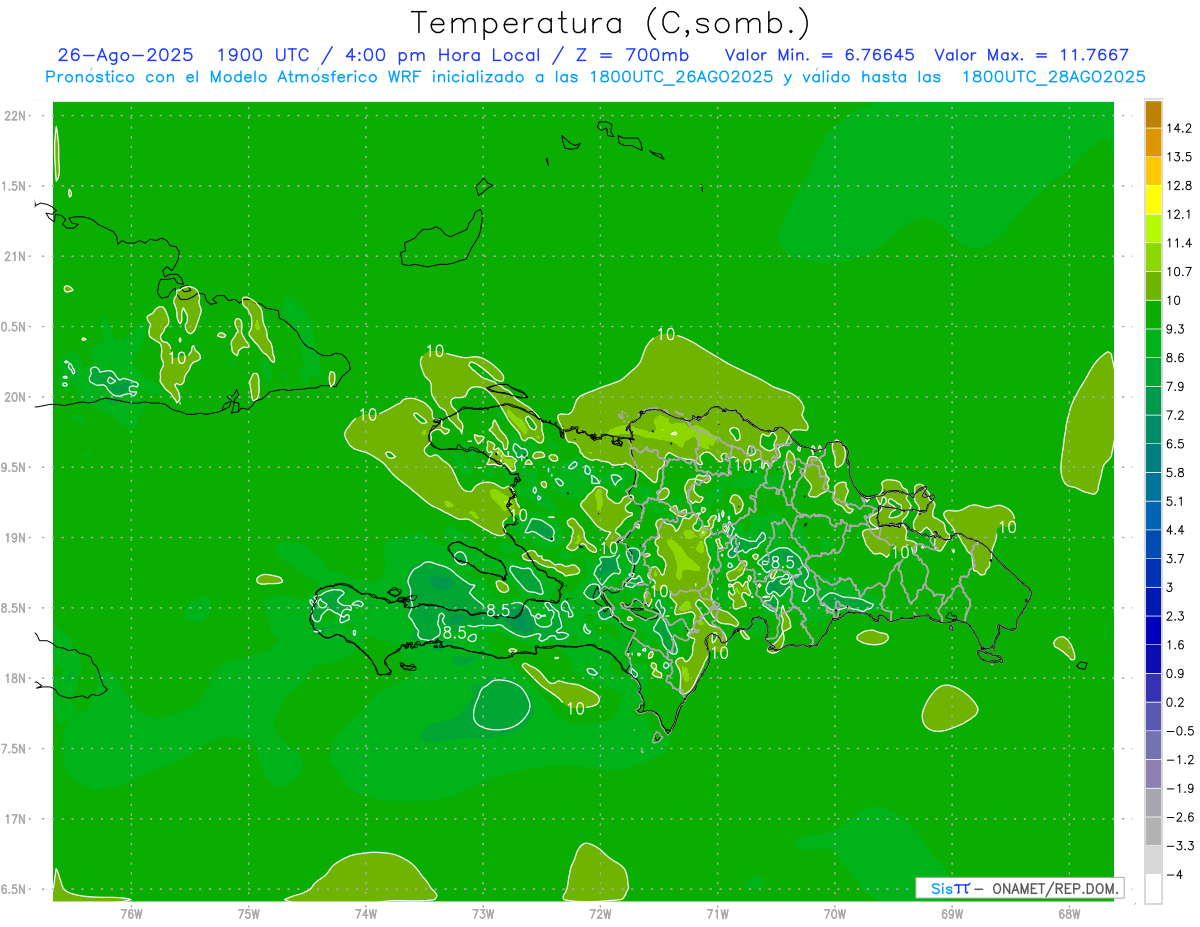This screenshot has height=927, width=1200.
Task: Click the 11.4 colorbar value
Action: [1178, 243]
